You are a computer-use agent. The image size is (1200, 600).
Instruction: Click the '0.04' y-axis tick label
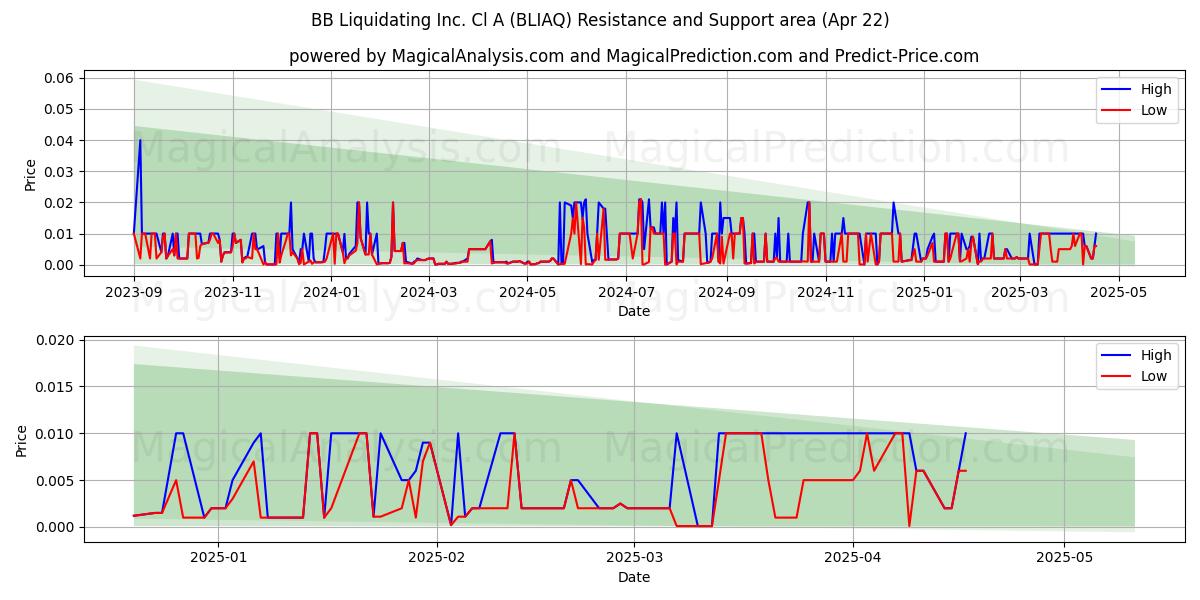tap(60, 141)
